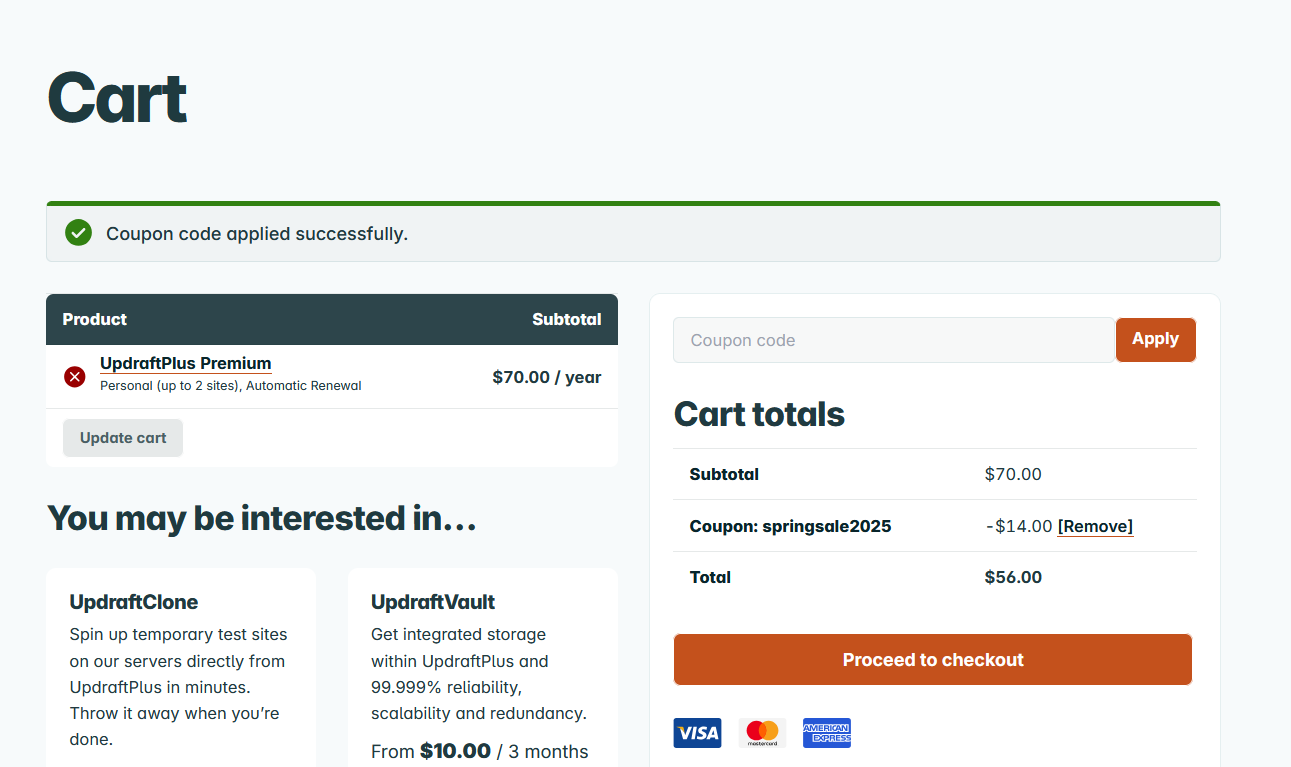This screenshot has width=1291, height=767.
Task: Select the Subtotal $70.00 value in totals
Action: tap(1013, 474)
